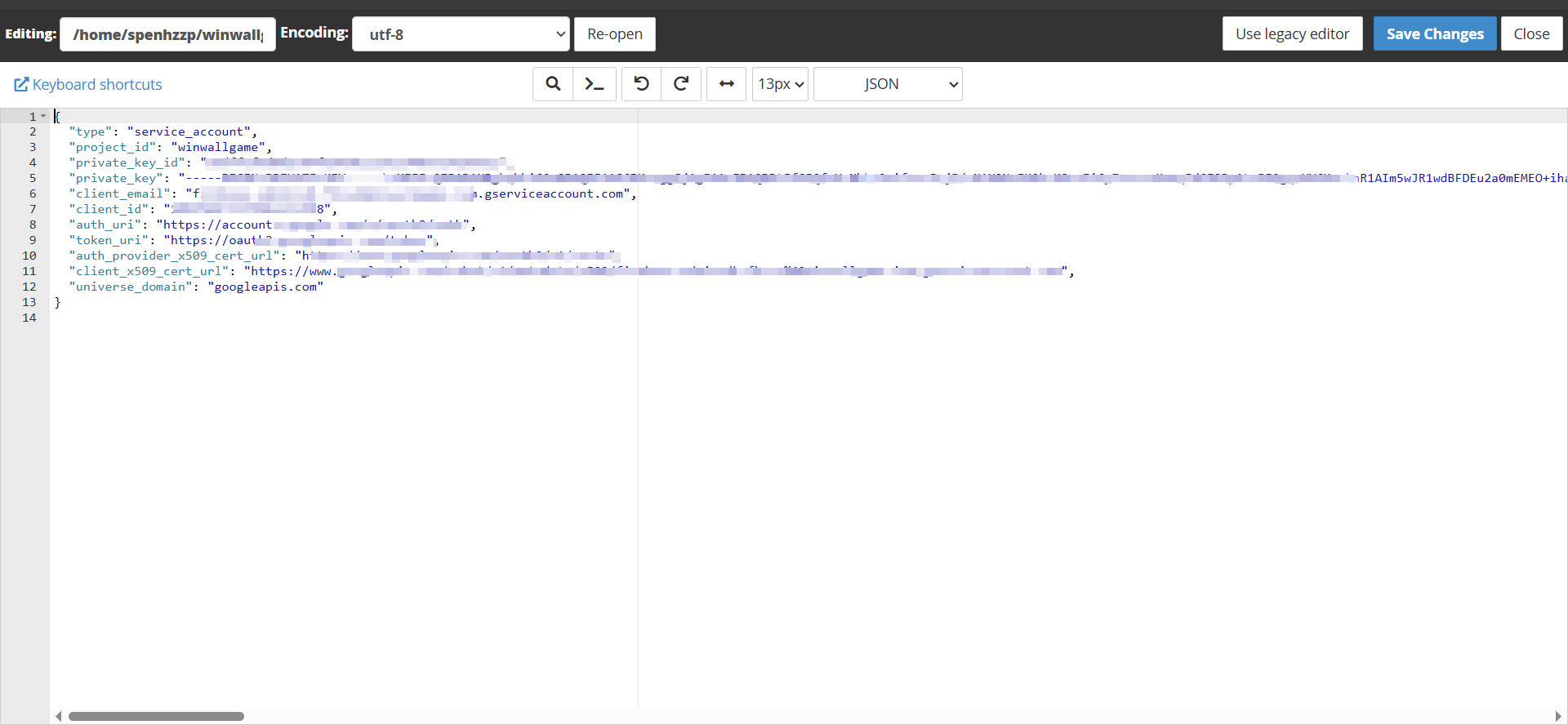Click line number 14 in the gutter

pos(29,318)
